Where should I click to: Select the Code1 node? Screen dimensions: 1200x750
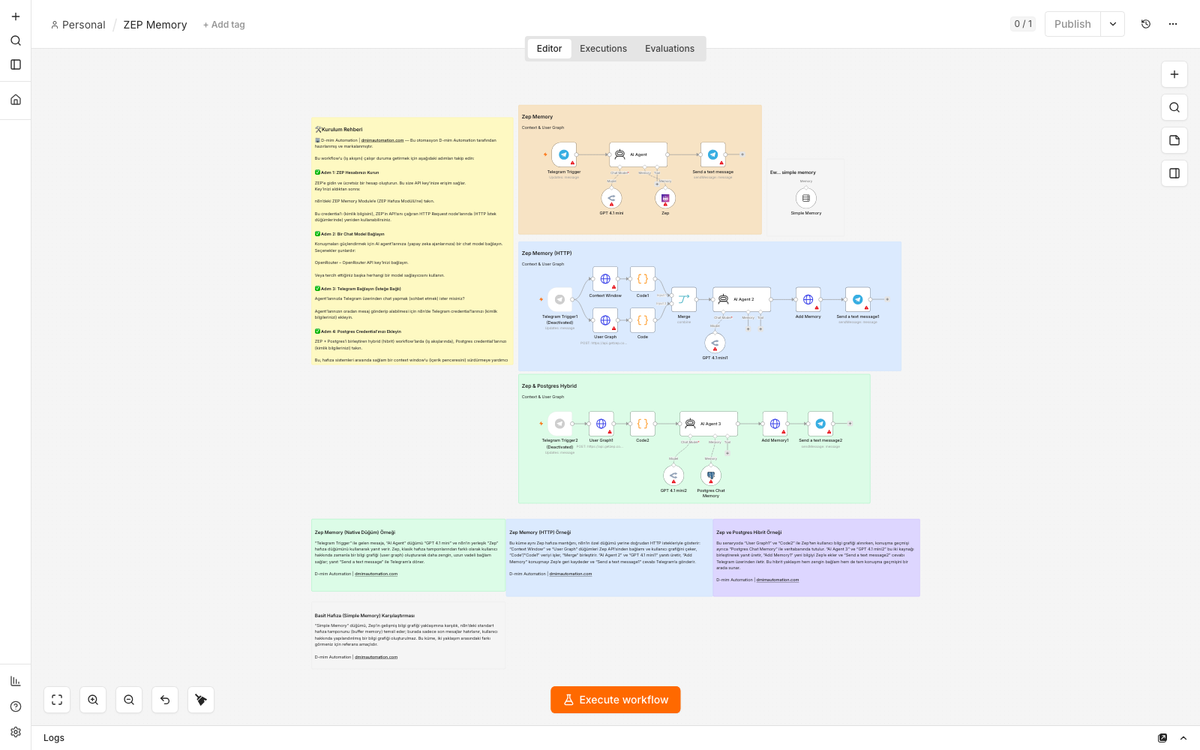[x=643, y=279]
